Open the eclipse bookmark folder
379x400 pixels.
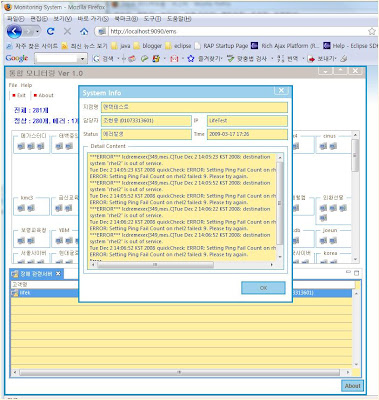(x=178, y=46)
